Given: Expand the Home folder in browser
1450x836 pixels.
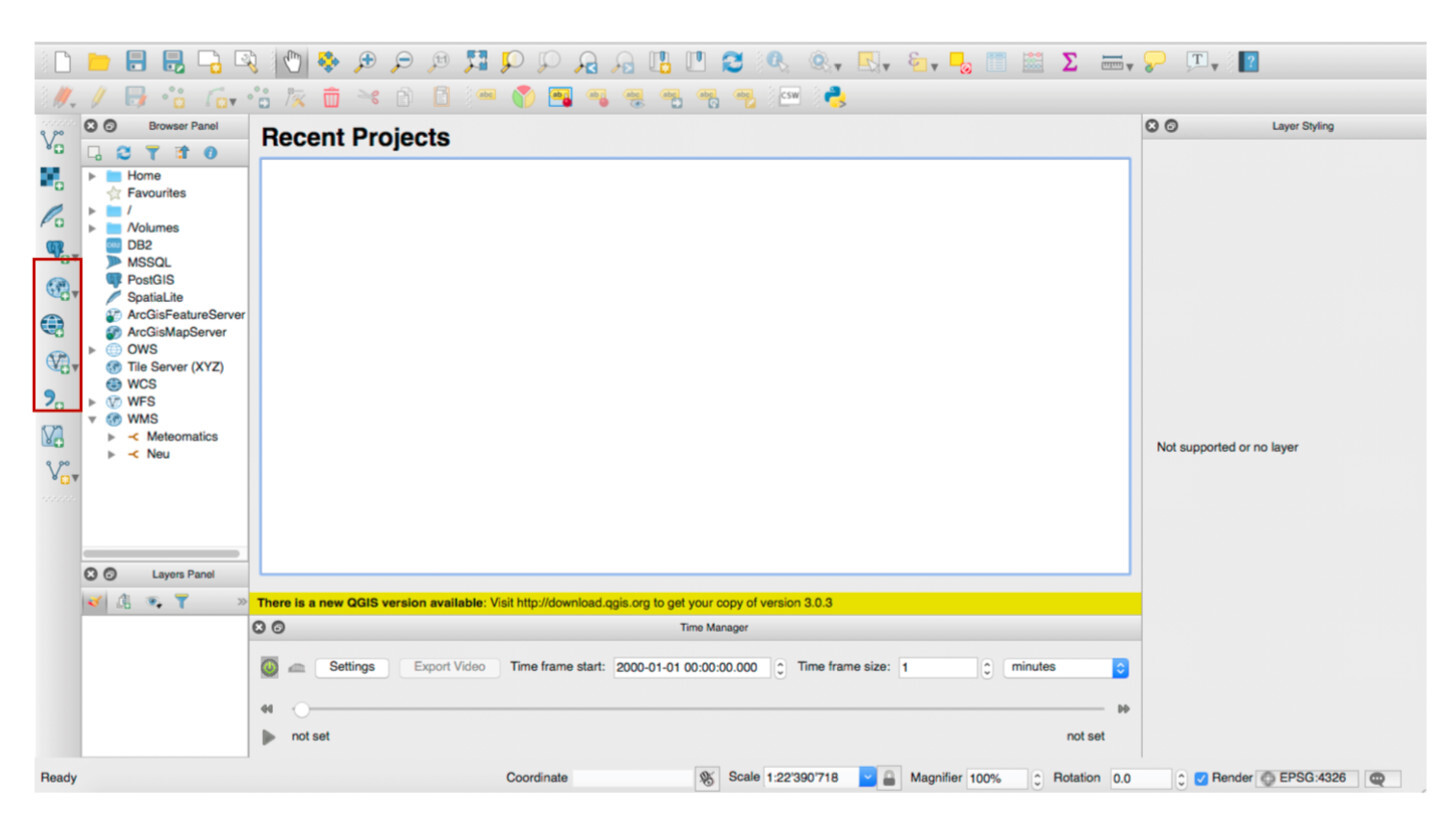Looking at the screenshot, I should coord(92,176).
